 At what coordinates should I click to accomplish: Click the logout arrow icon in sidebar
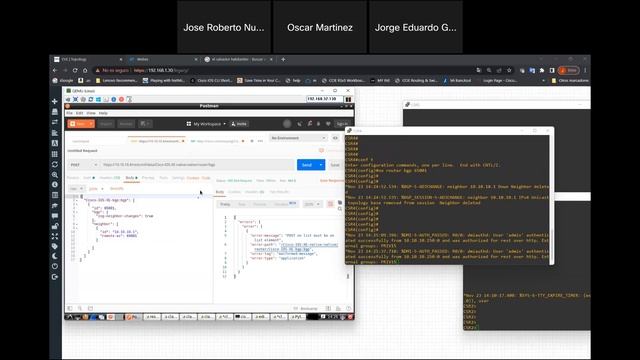click(55, 277)
